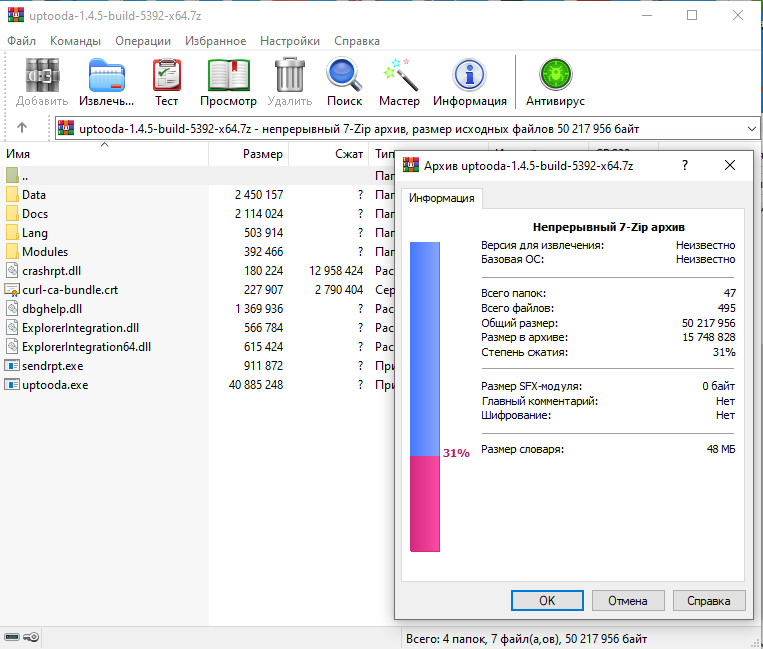The image size is (763, 649).
Task: Click the Размер в архиве value 15 748 828
Action: coord(708,337)
